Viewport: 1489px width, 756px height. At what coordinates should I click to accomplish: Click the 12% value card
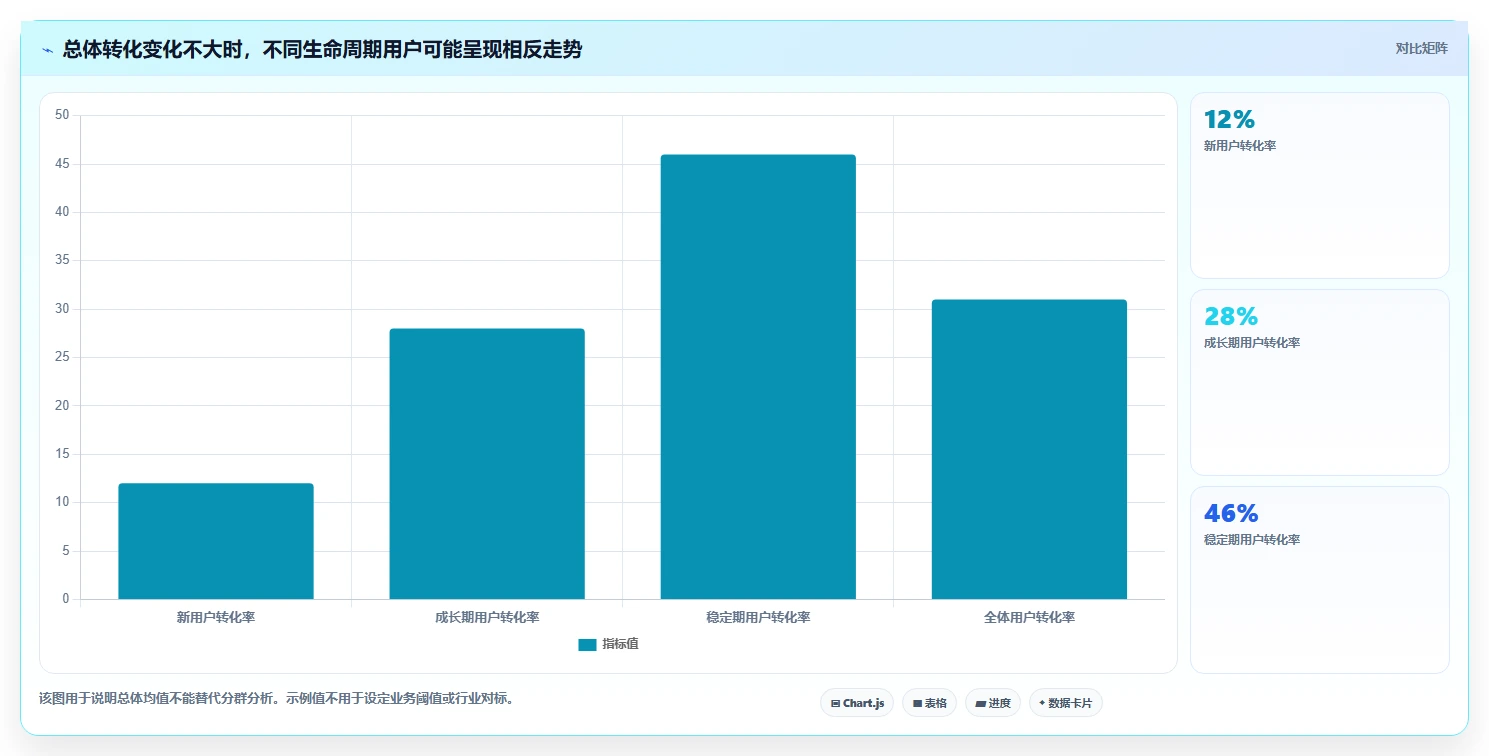tap(1319, 185)
